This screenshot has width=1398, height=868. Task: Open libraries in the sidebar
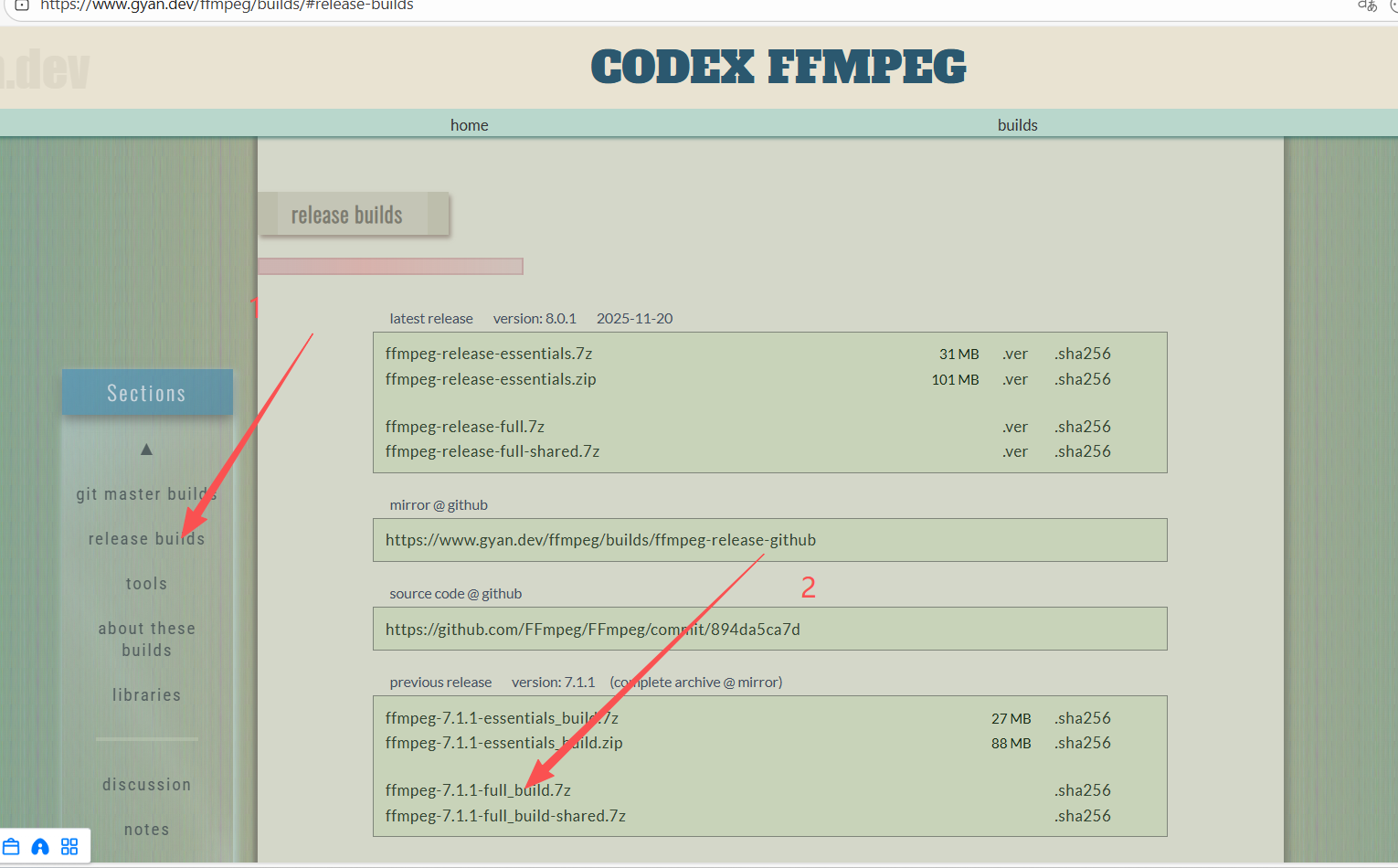(x=146, y=695)
